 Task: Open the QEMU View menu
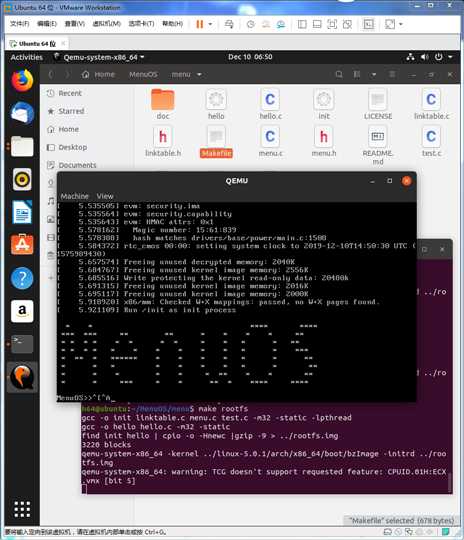(x=105, y=196)
